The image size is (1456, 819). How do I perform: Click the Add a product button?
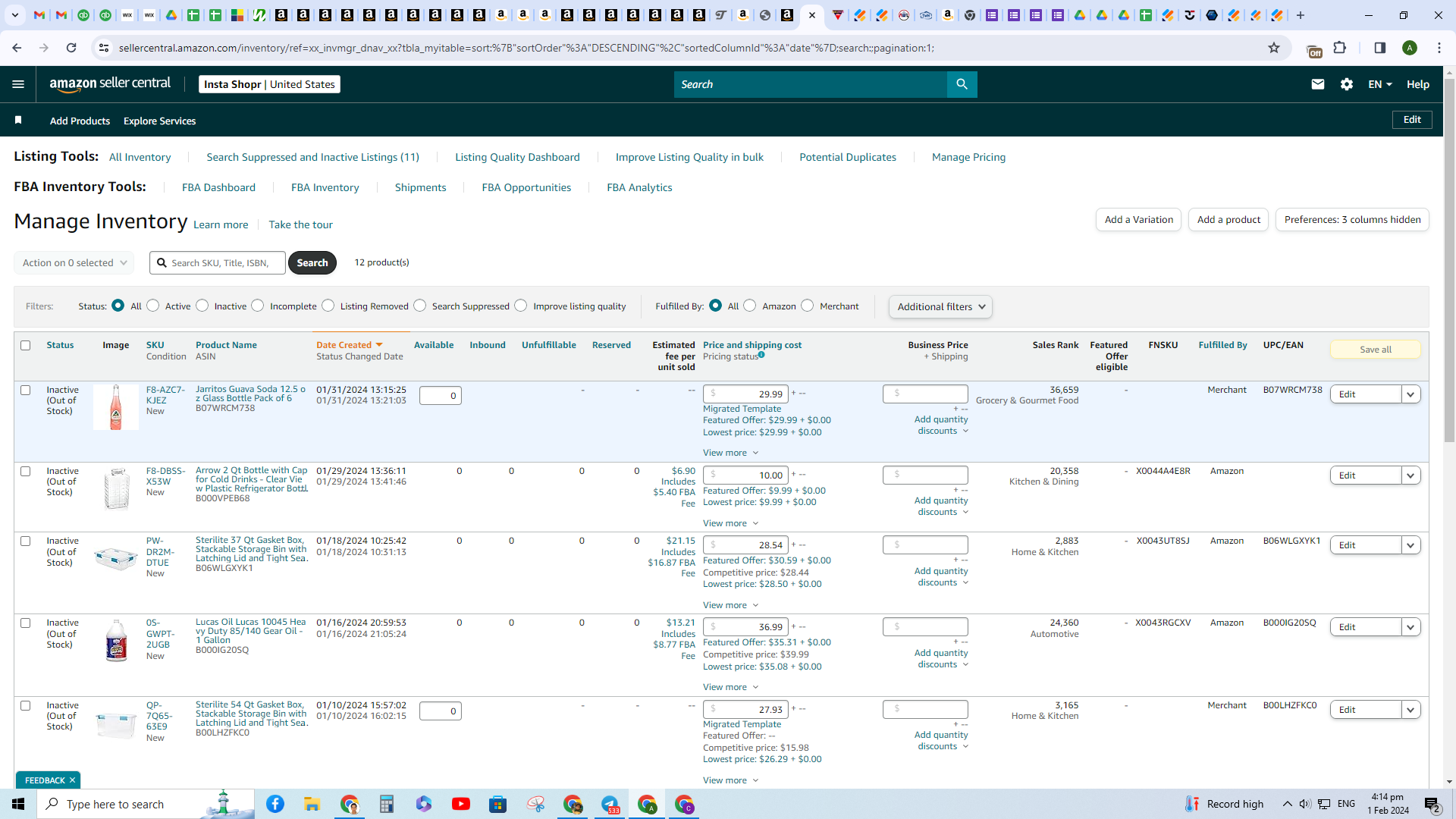[x=1228, y=219]
